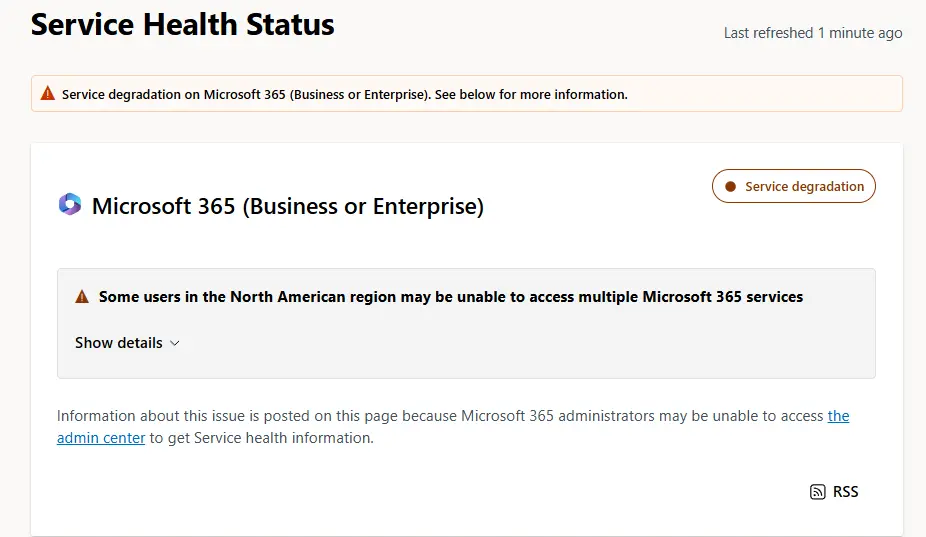Click "to get Service health information" sentence ending
The height and width of the screenshot is (537, 926).
tap(261, 438)
